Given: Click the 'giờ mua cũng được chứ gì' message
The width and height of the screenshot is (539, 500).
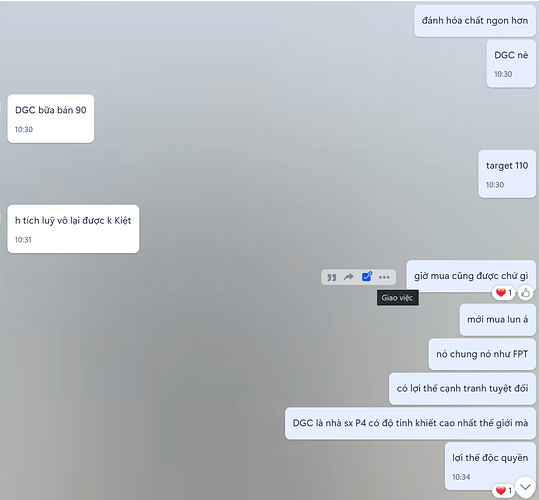Looking at the screenshot, I should tap(471, 276).
